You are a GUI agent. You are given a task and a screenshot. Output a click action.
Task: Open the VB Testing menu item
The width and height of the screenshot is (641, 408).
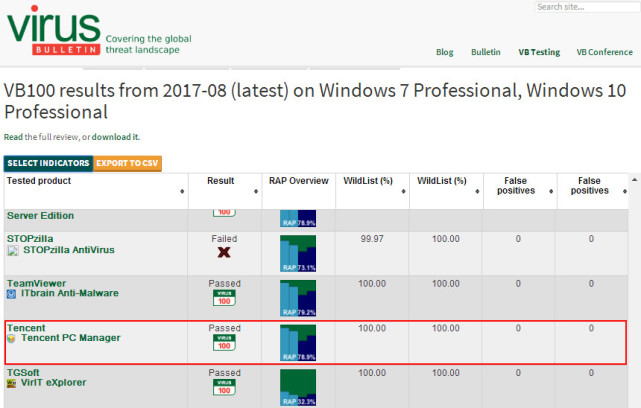click(x=539, y=52)
